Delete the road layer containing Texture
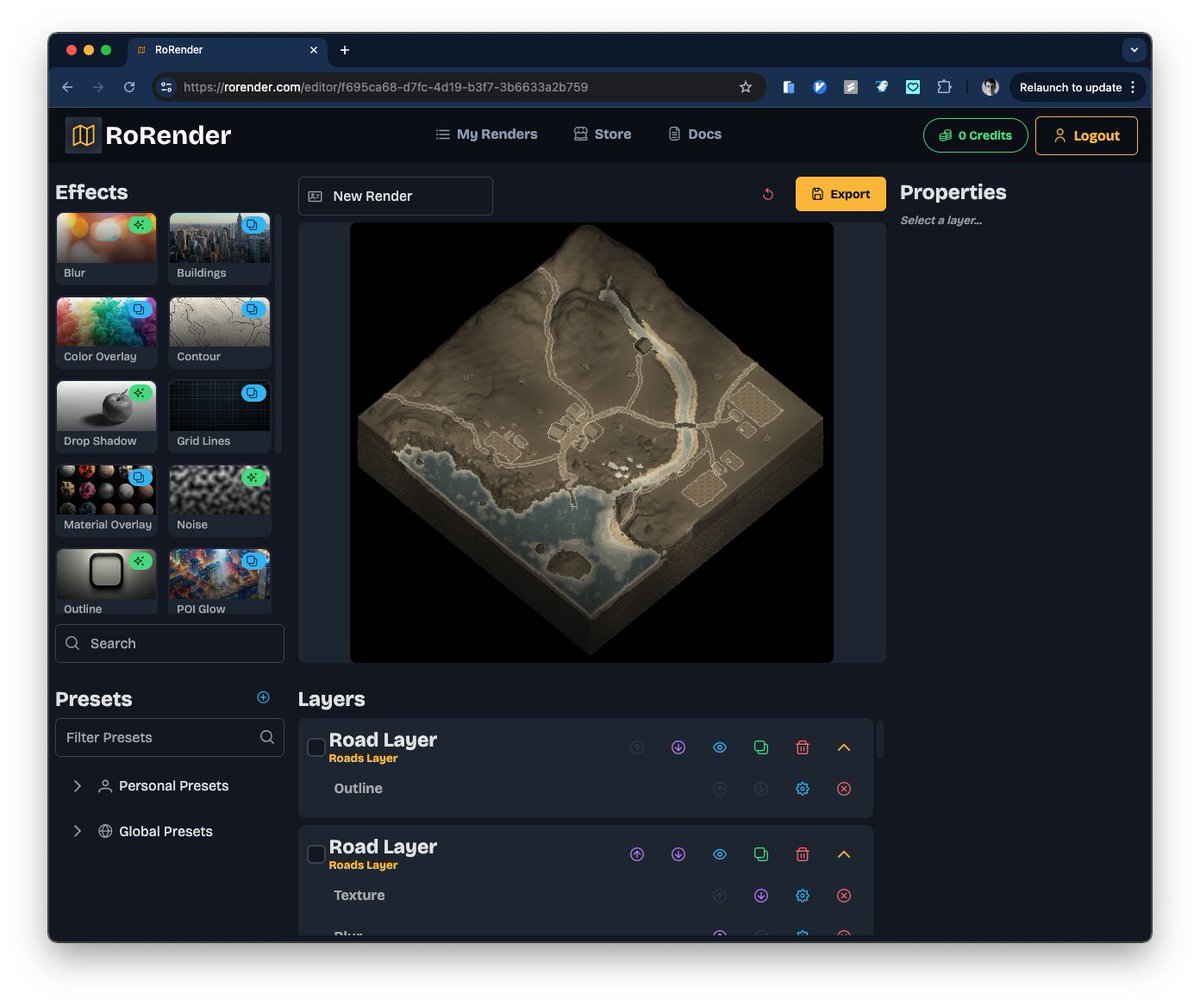 802,854
